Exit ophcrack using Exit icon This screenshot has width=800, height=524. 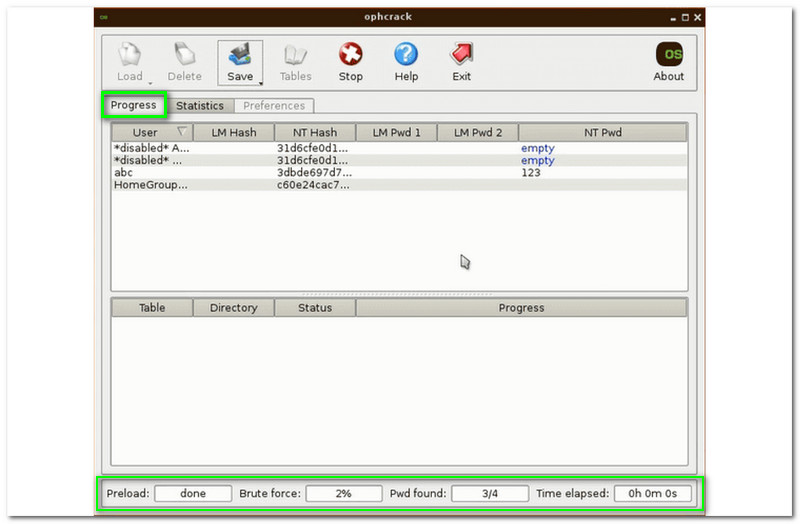tap(461, 54)
